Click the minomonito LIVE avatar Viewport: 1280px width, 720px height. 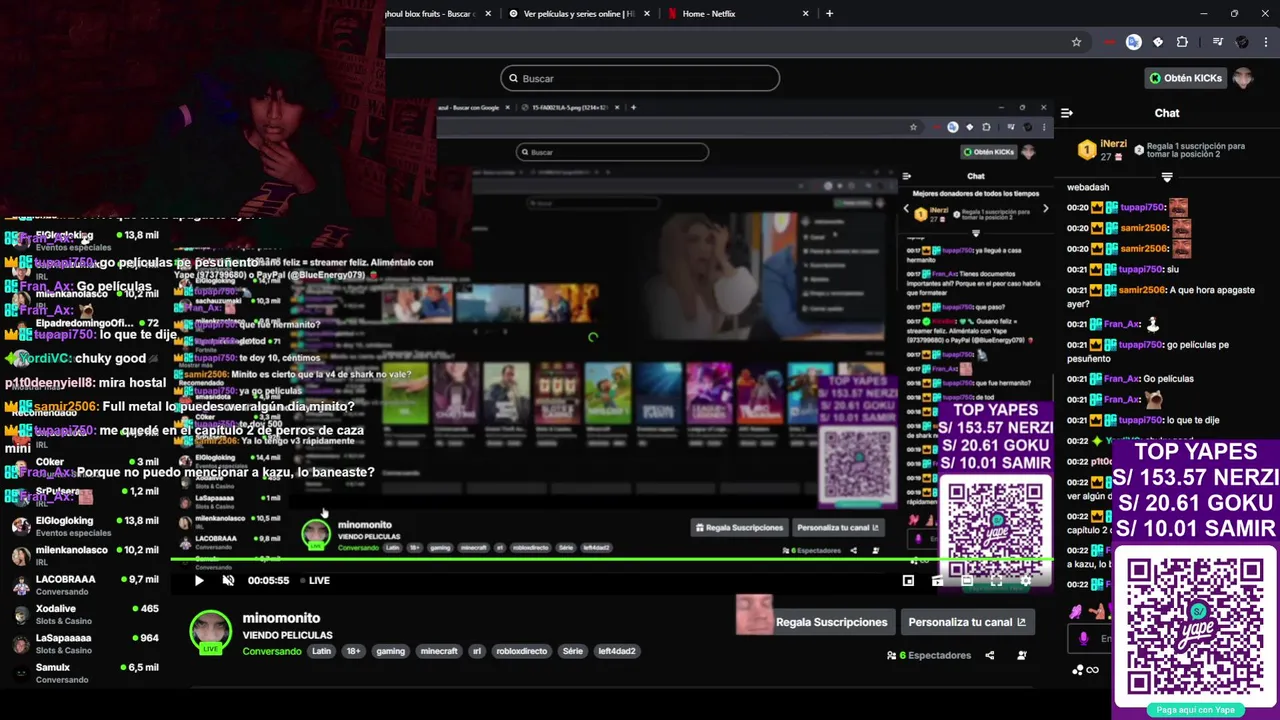pos(210,632)
